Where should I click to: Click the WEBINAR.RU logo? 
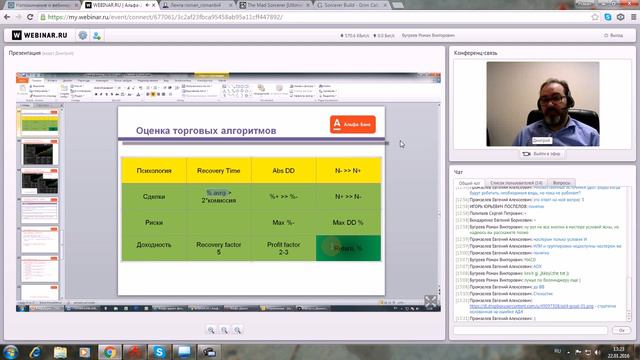click(40, 36)
